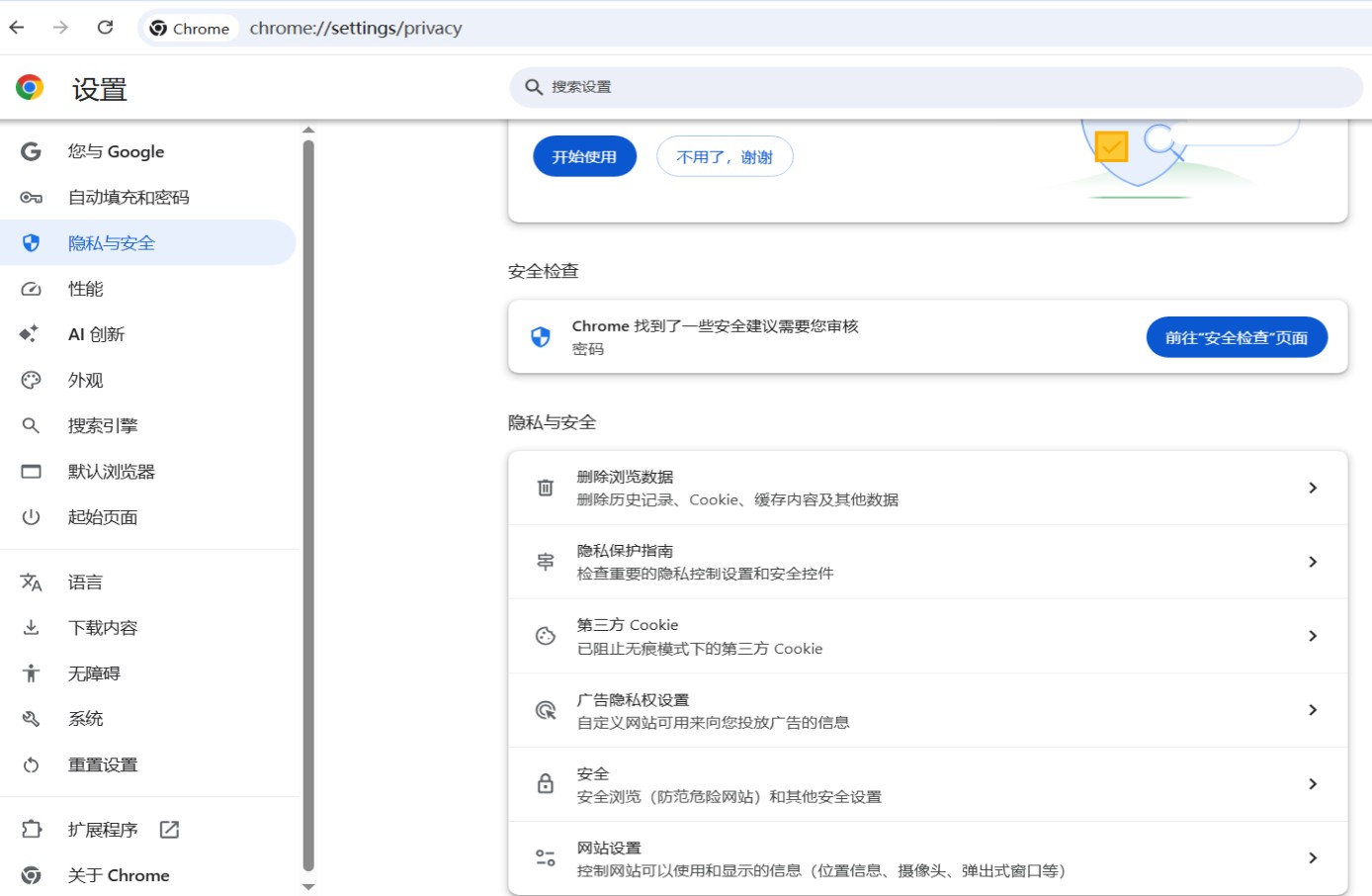Select 外观 in the sidebar
Image resolution: width=1372 pixels, height=896 pixels.
(148, 380)
